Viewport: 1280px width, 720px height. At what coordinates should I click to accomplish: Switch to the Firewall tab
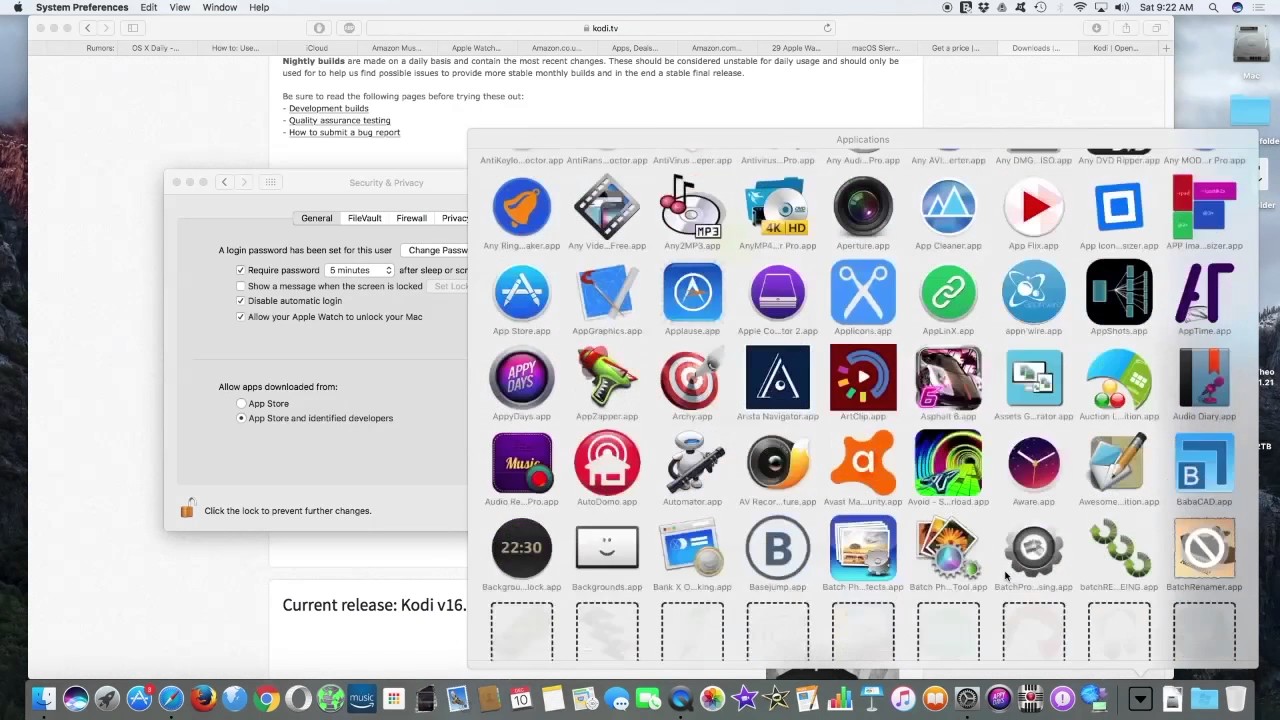[411, 218]
